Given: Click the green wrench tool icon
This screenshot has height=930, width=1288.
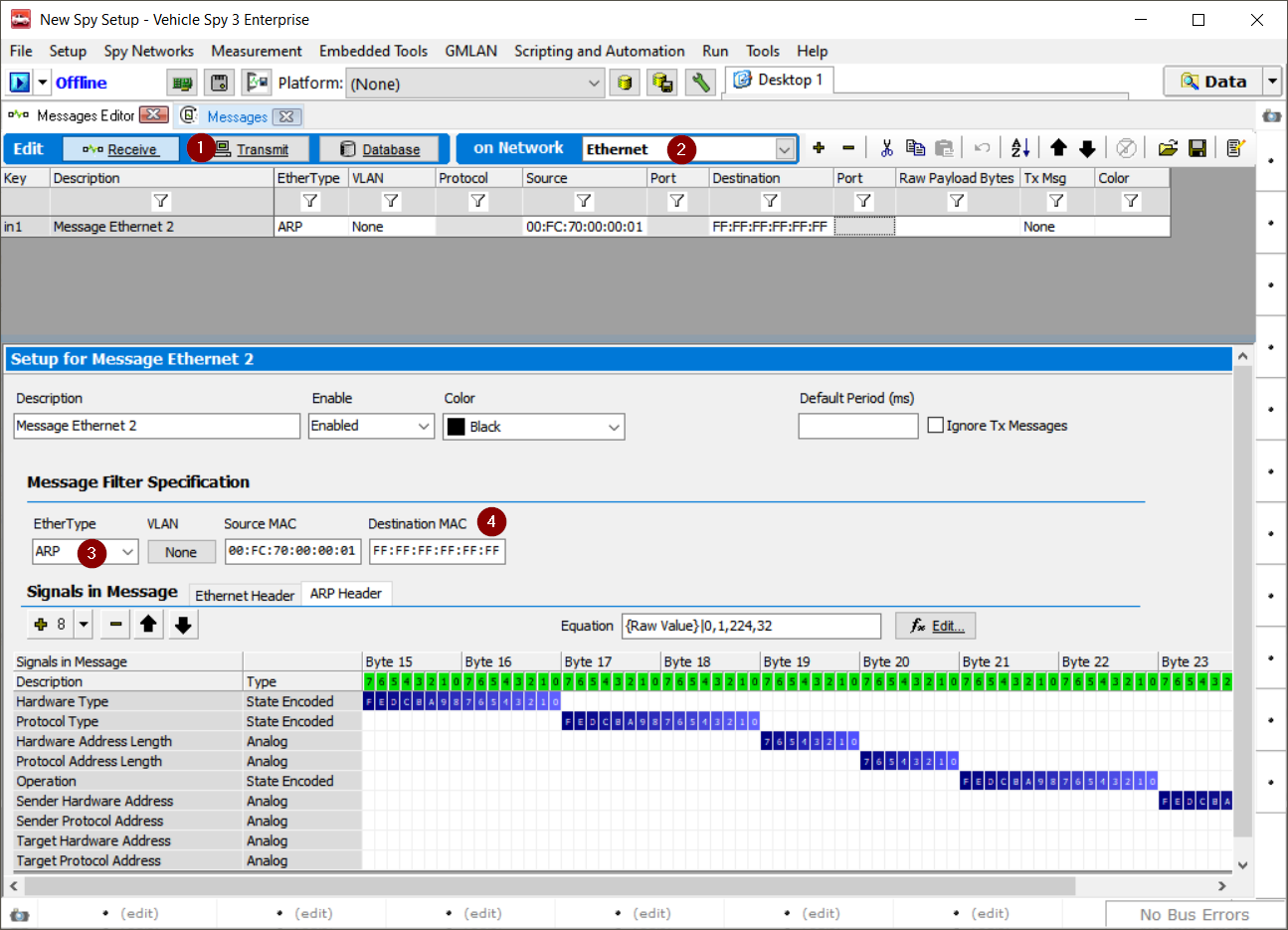Looking at the screenshot, I should pos(701,83).
